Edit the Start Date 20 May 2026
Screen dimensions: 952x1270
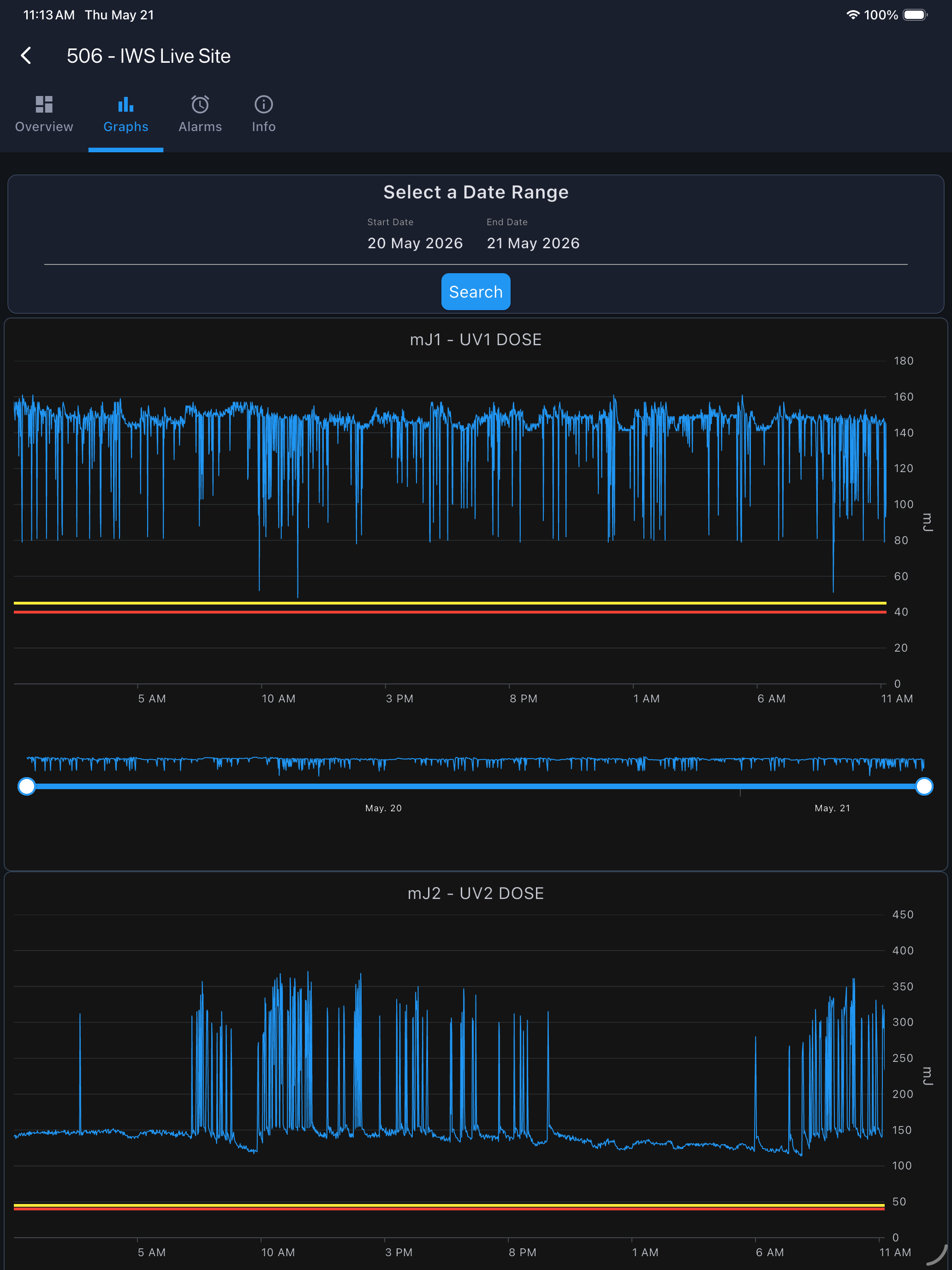point(415,244)
